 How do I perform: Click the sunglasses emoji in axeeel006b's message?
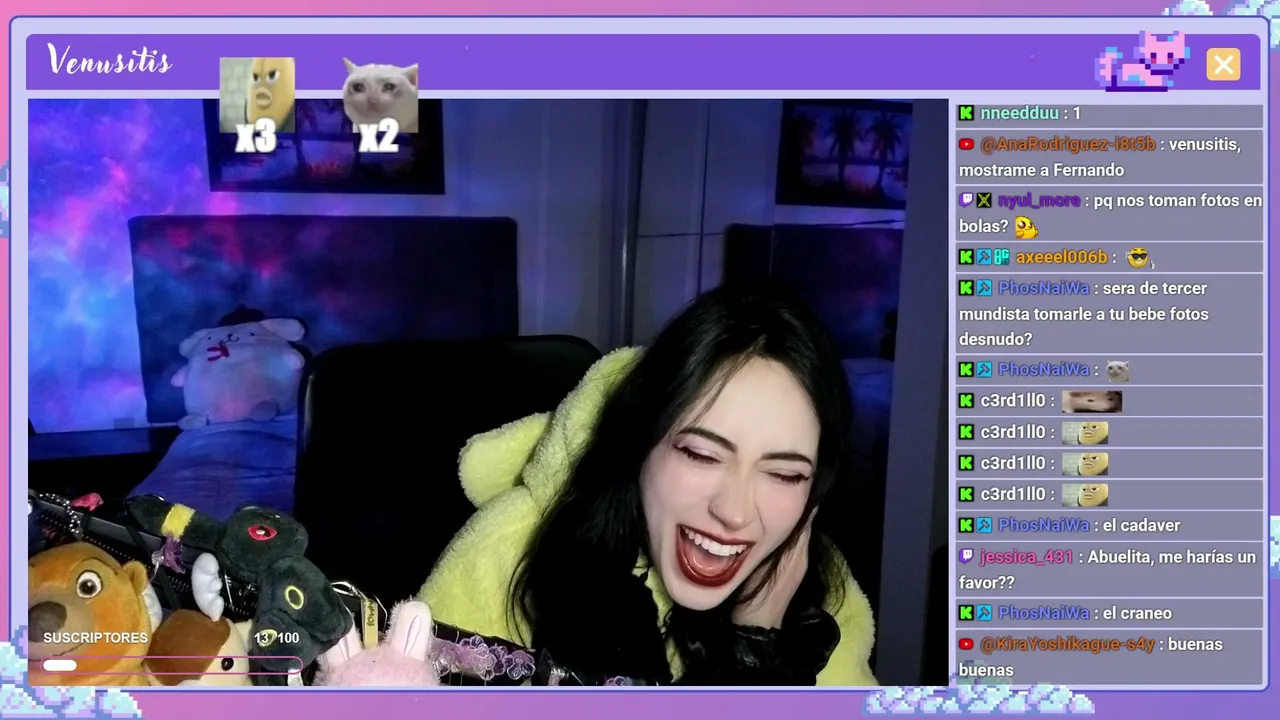click(1137, 258)
